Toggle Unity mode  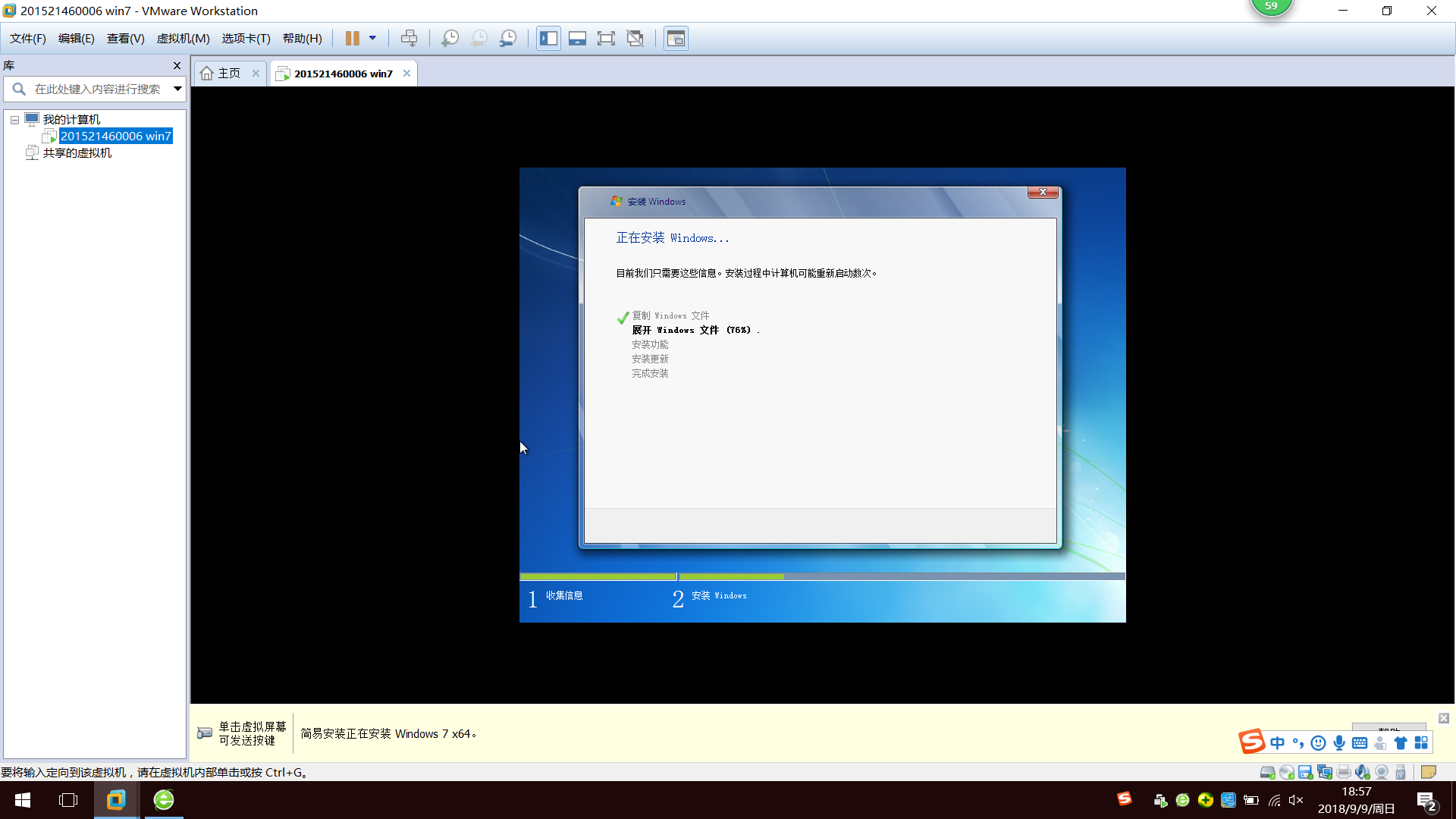click(x=635, y=38)
